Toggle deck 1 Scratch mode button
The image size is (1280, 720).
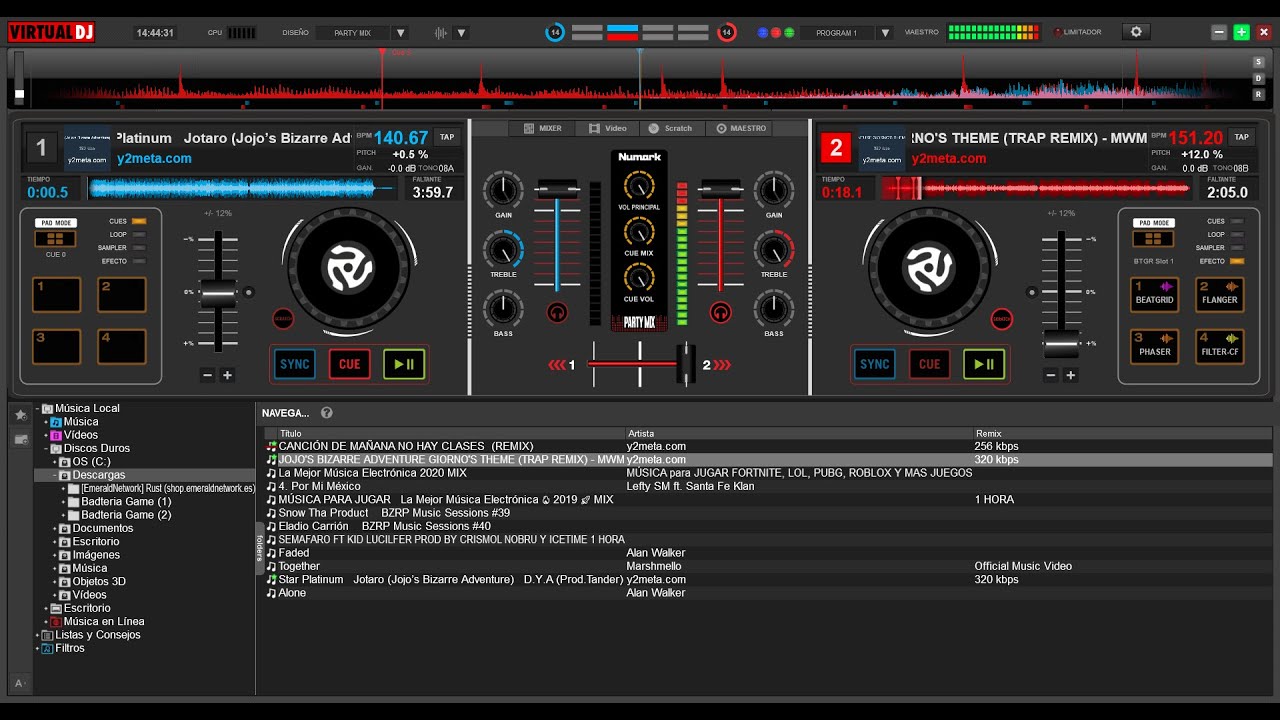pos(284,319)
